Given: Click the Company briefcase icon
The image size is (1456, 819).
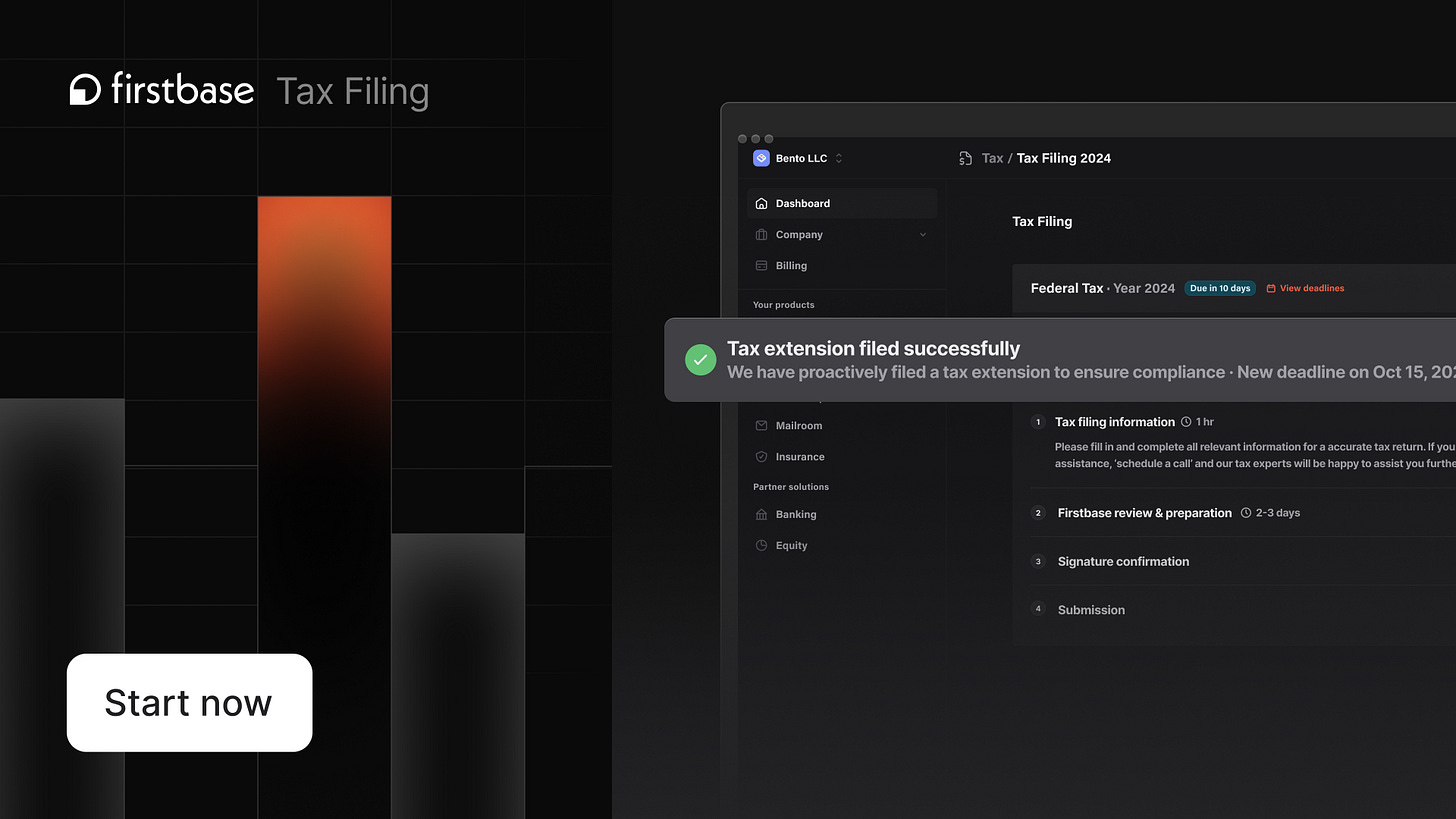Looking at the screenshot, I should tap(761, 234).
